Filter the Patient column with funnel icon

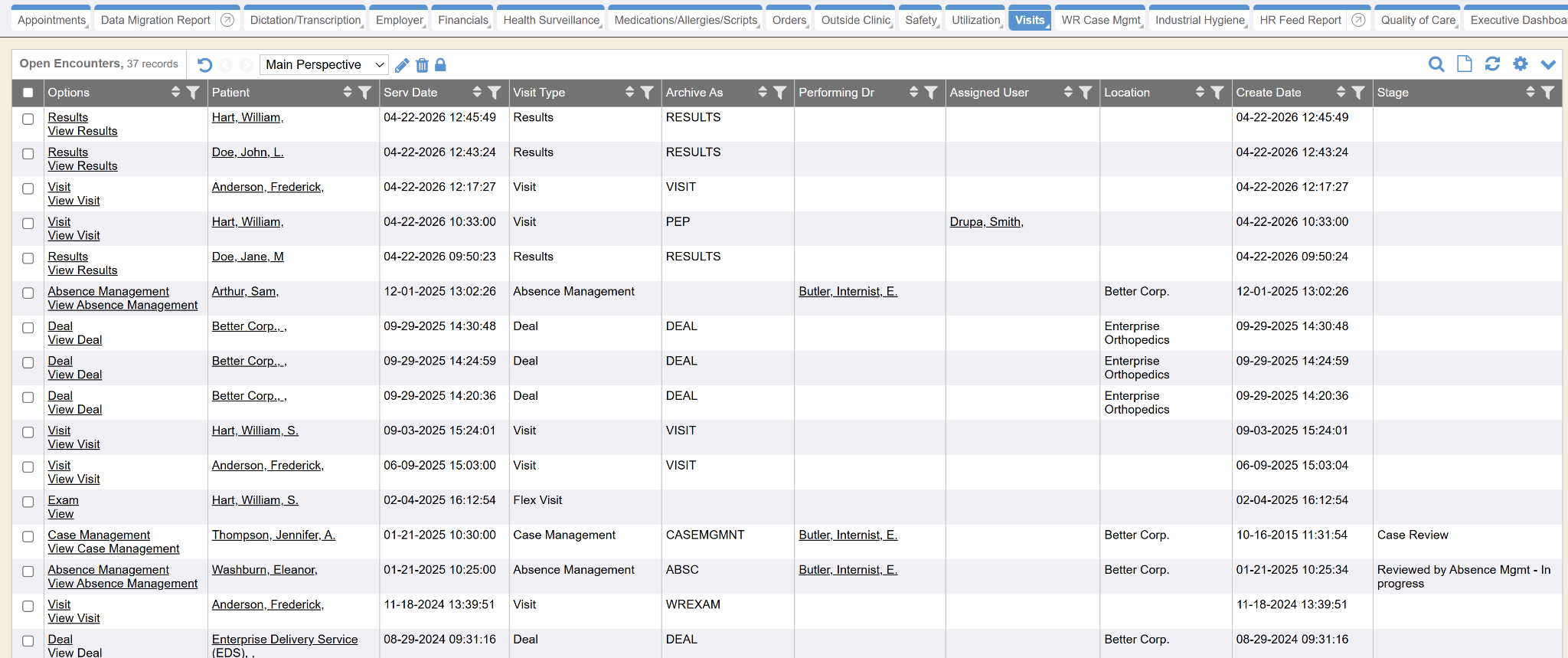(x=365, y=93)
